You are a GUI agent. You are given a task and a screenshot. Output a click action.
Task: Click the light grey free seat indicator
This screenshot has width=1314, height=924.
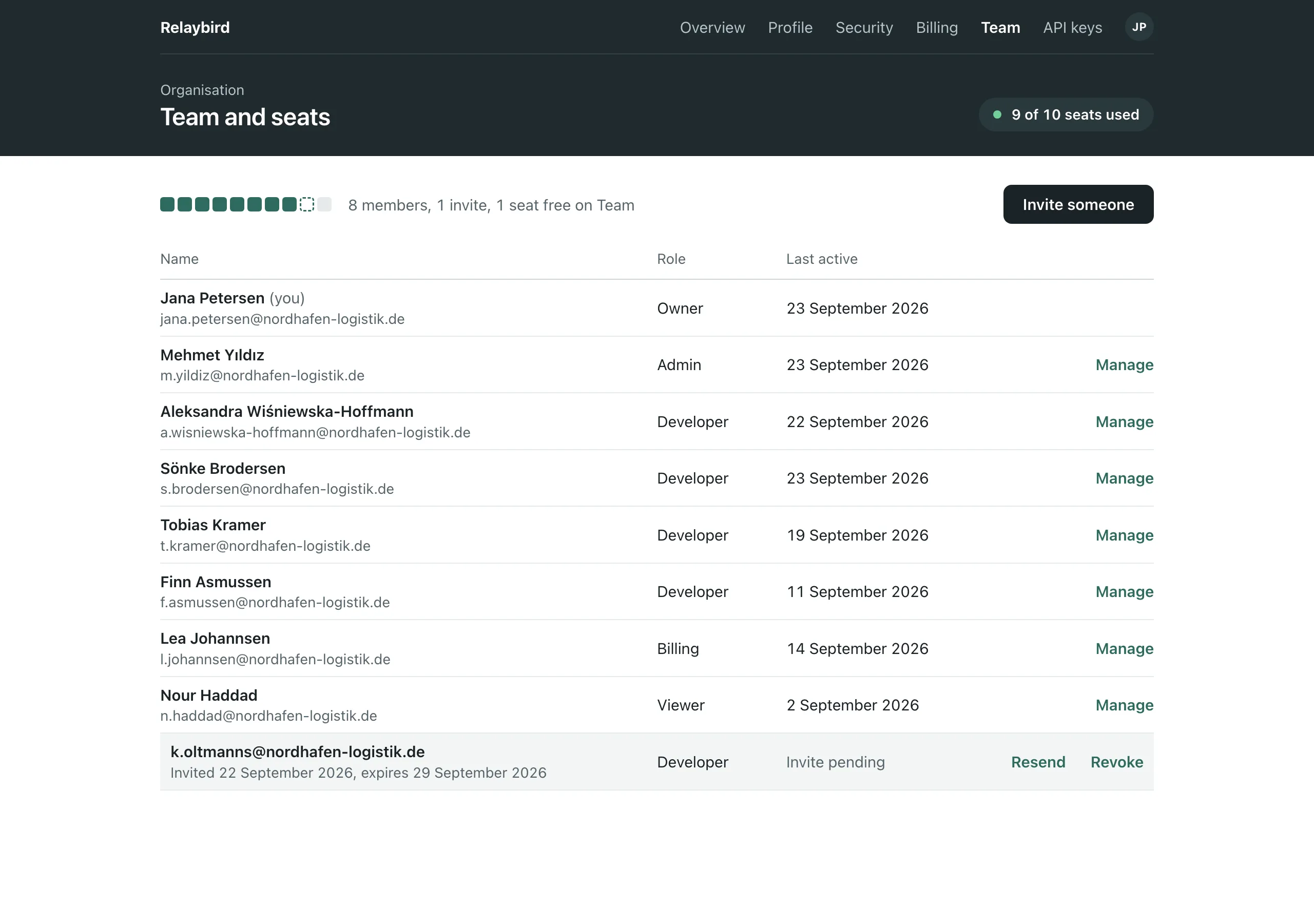click(324, 204)
